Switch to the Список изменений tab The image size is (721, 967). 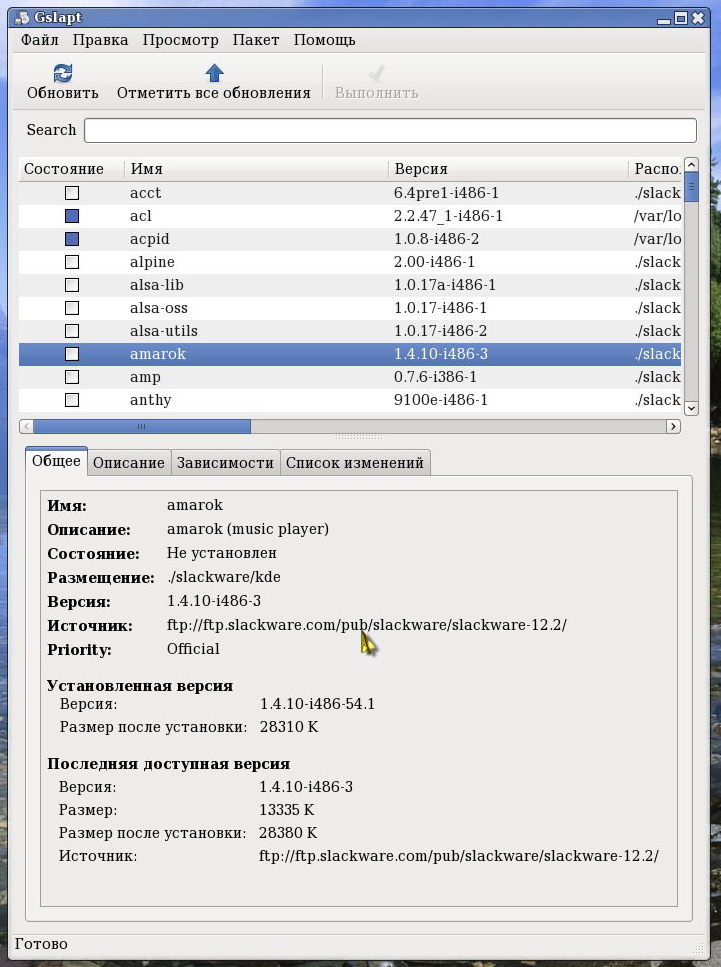pyautogui.click(x=355, y=463)
